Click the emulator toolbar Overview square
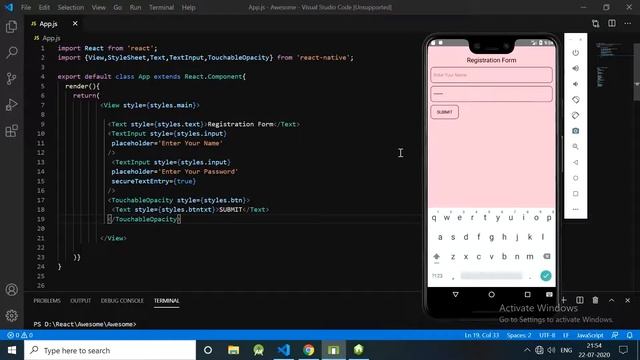640x360 pixels. 576,194
